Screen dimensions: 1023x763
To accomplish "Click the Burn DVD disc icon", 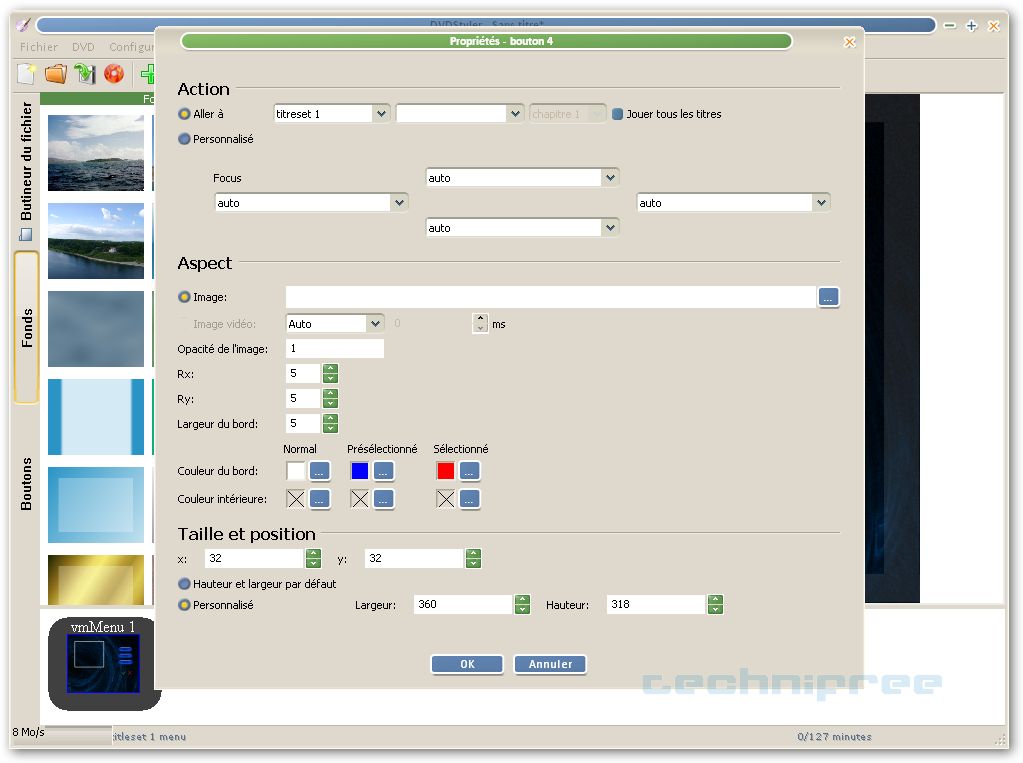I will click(114, 73).
